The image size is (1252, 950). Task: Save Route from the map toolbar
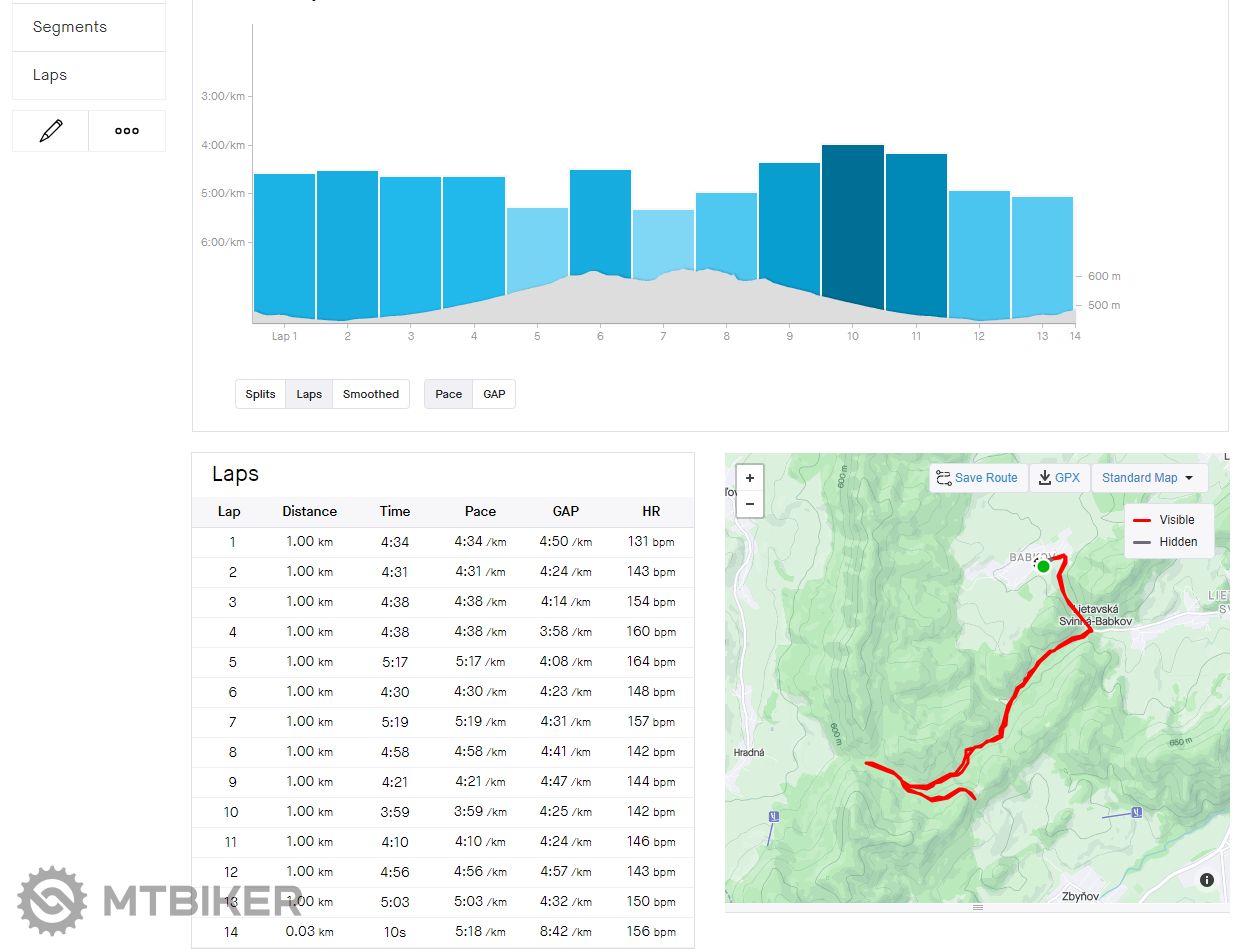point(976,478)
